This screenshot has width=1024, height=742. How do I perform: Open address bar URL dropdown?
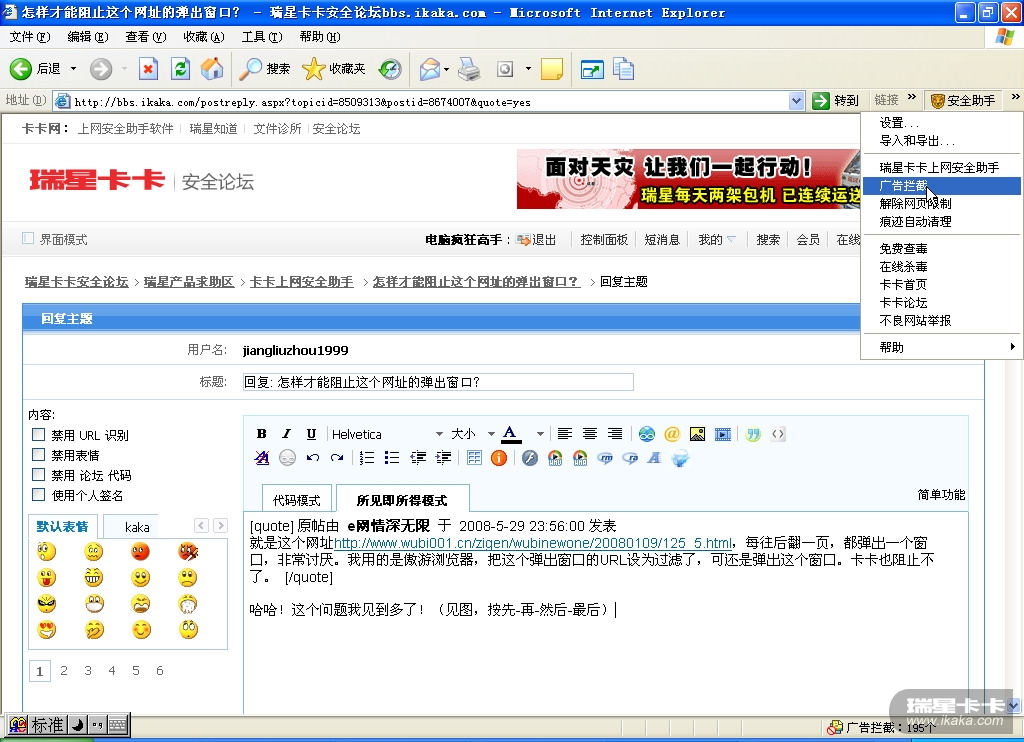coord(796,101)
